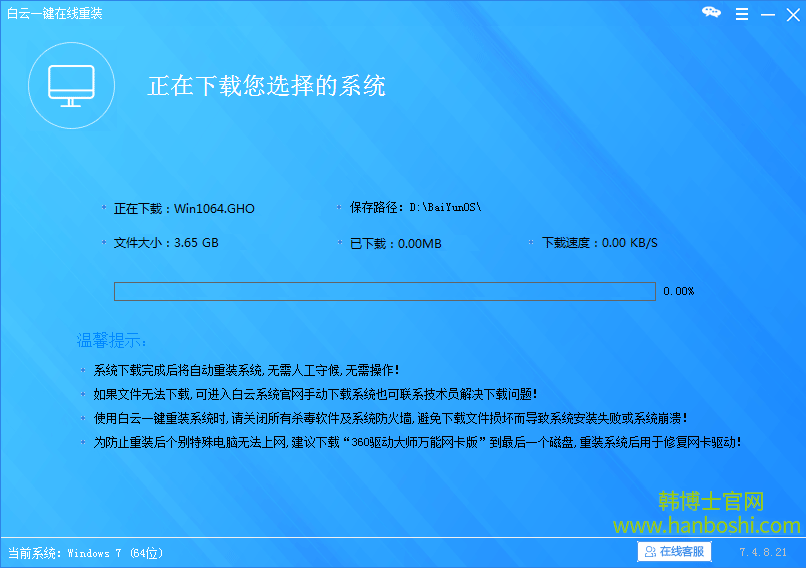The height and width of the screenshot is (568, 806).
Task: Open the WeChat chat bubble icon
Action: click(711, 13)
